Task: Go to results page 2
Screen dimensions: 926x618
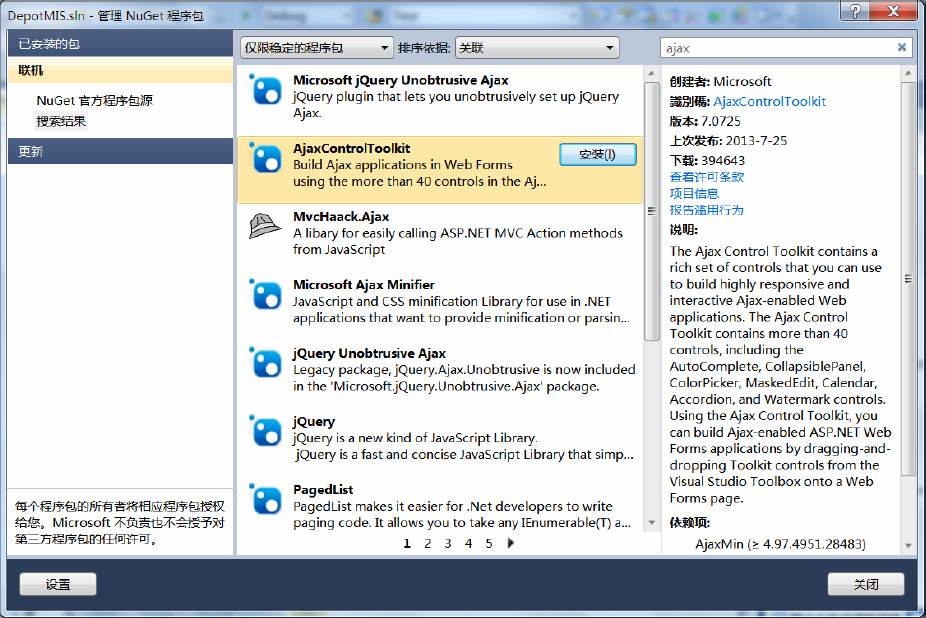Action: pyautogui.click(x=428, y=543)
